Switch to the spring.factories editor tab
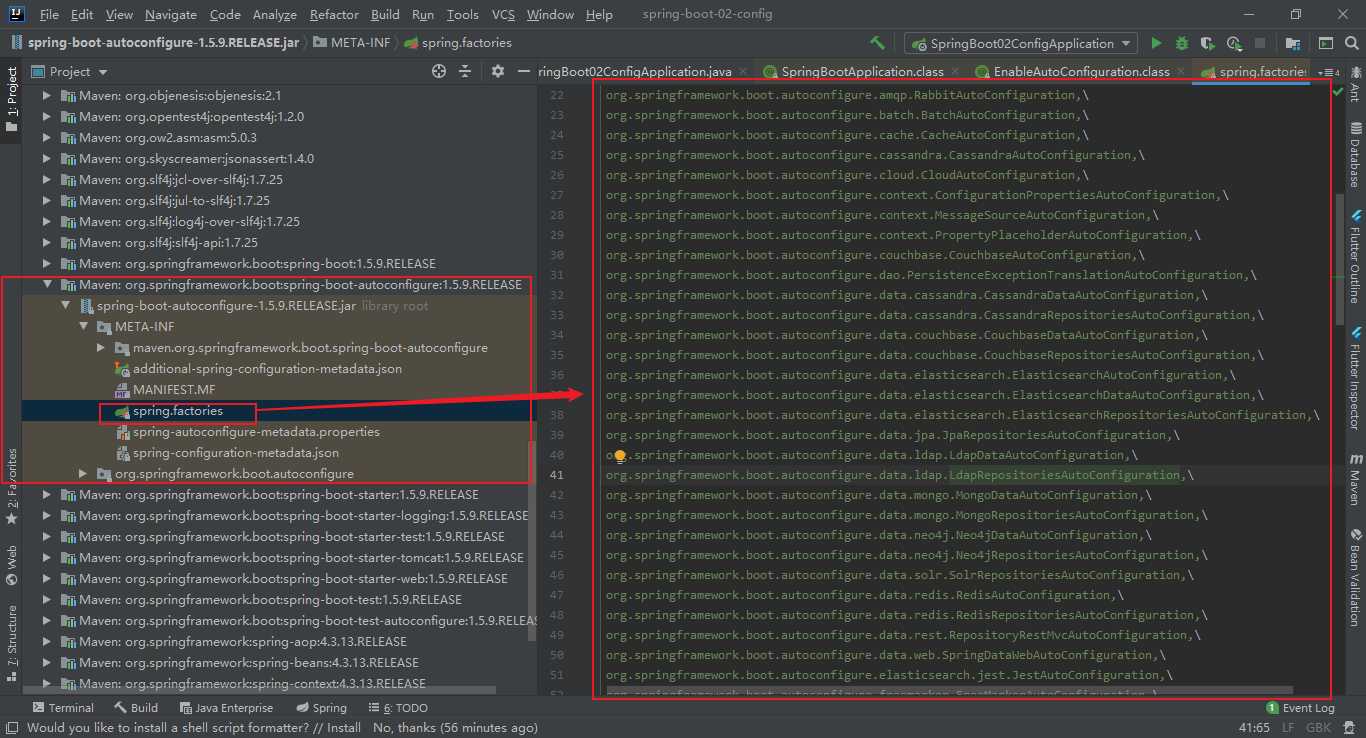Image resolution: width=1366 pixels, height=738 pixels. (1254, 72)
